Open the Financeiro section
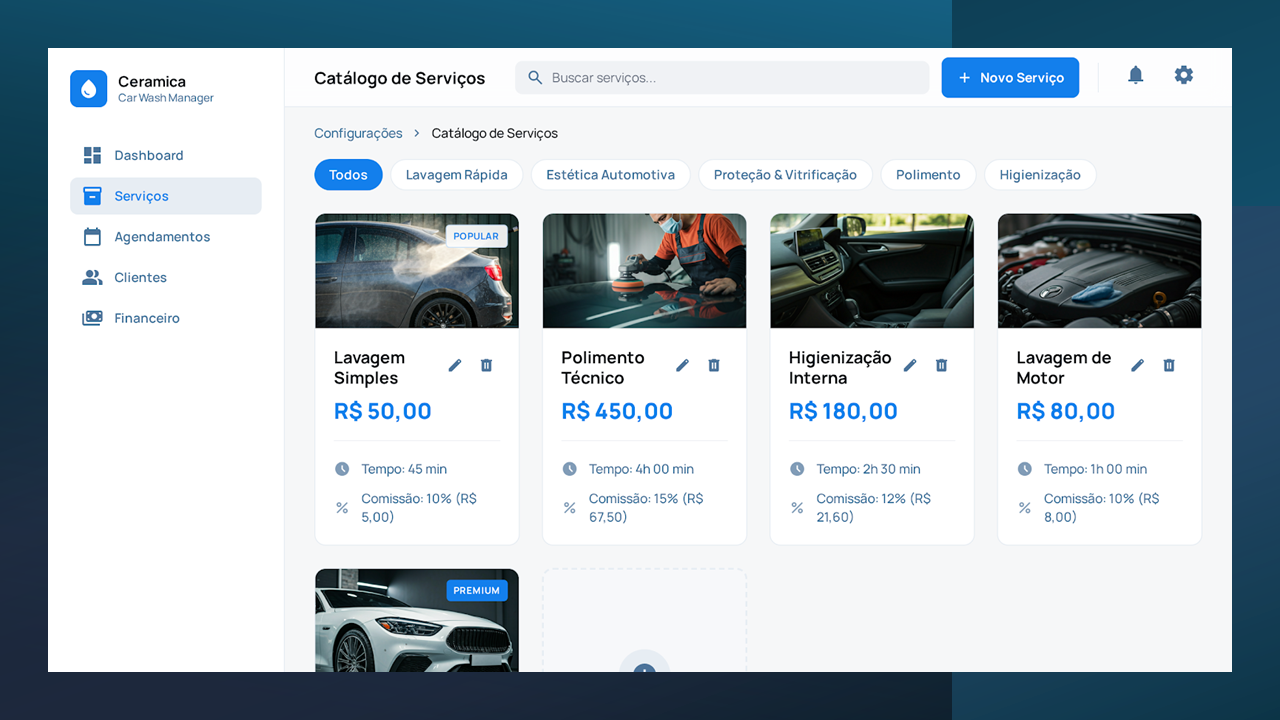 tap(147, 318)
